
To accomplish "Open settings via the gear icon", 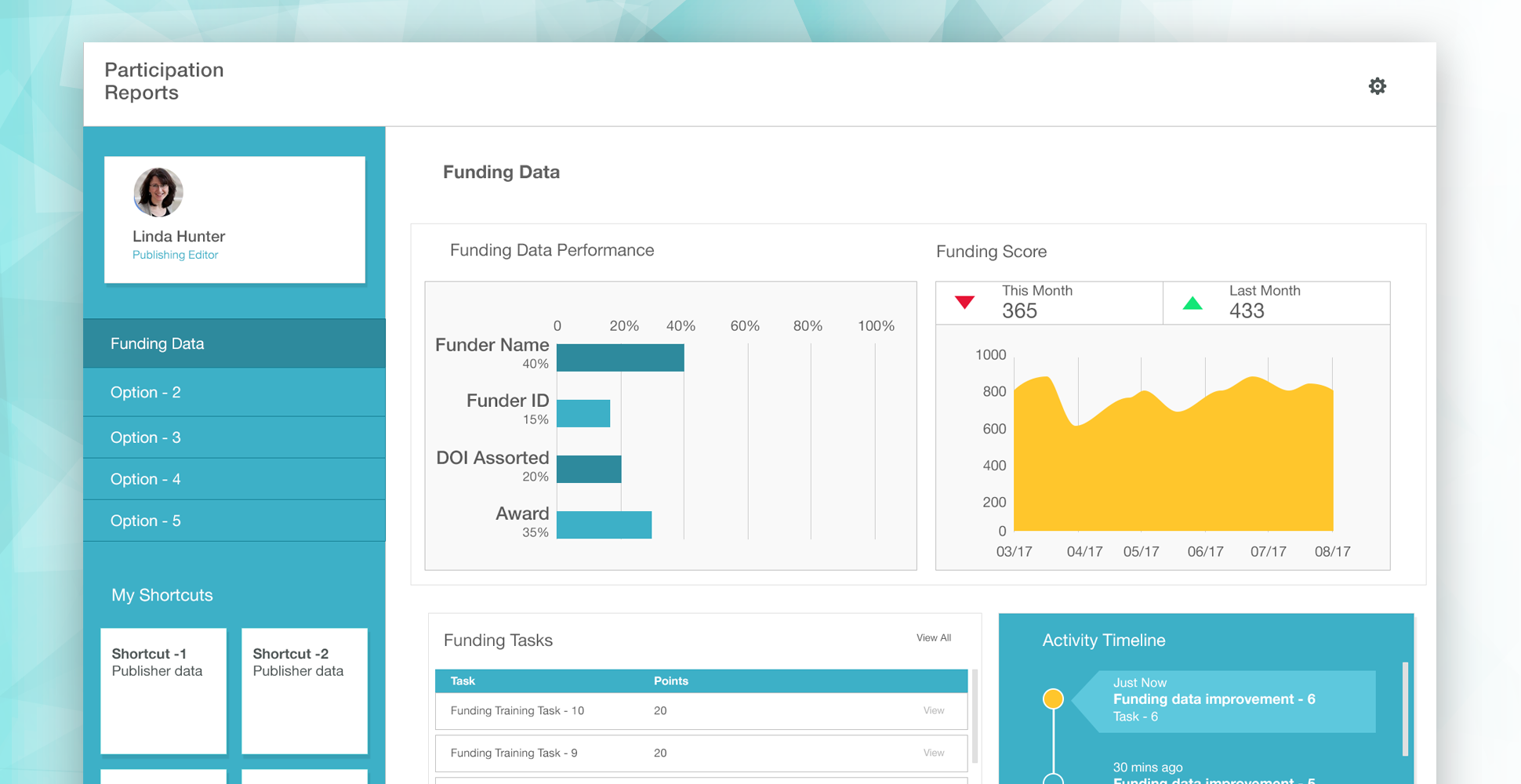I will pyautogui.click(x=1377, y=86).
